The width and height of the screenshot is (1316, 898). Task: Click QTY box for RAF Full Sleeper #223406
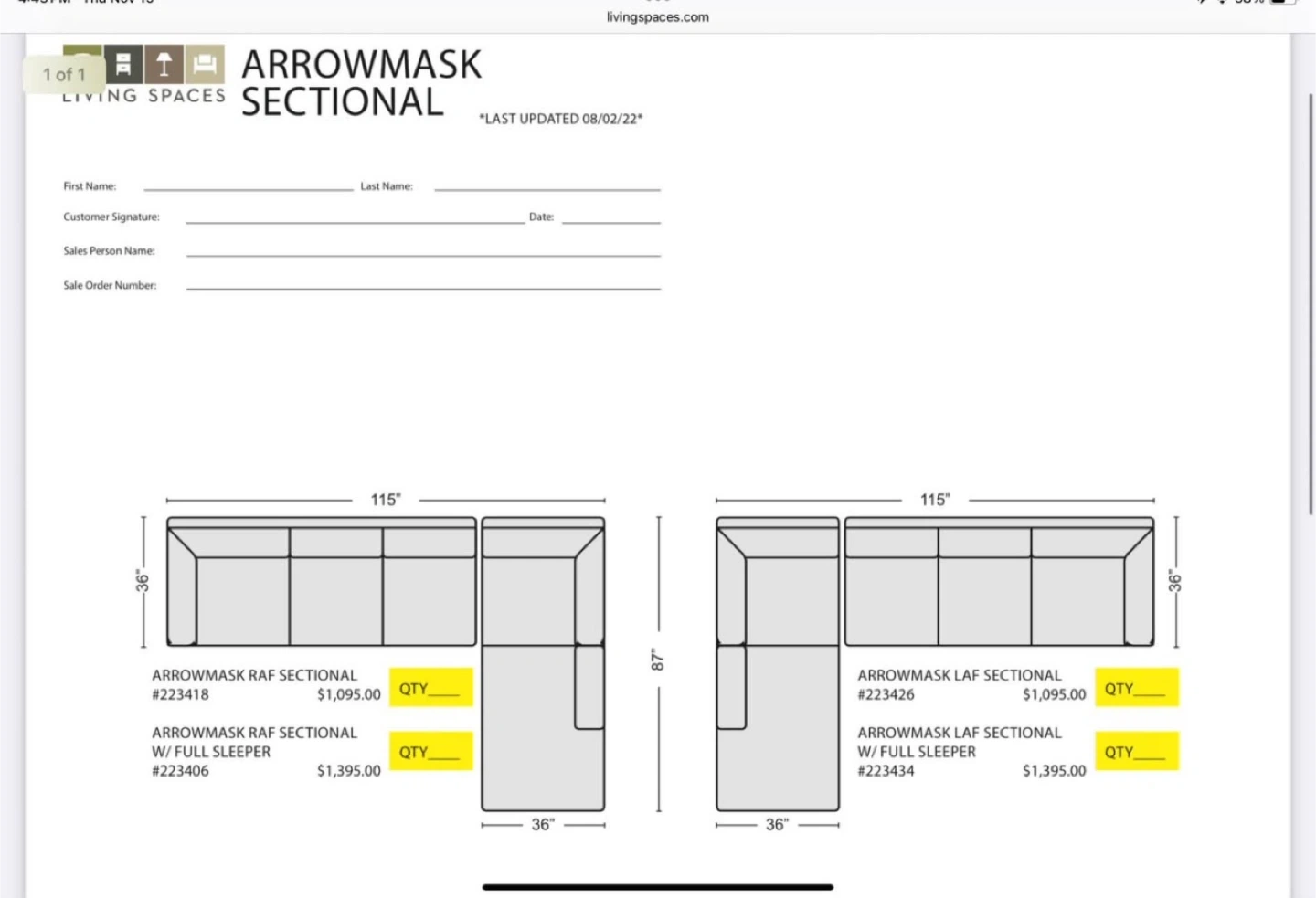point(430,752)
